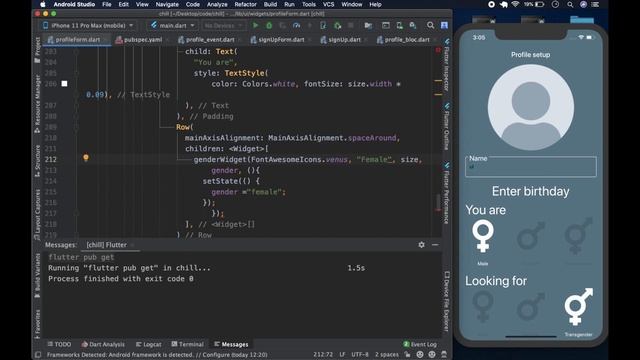Screen dimensions: 640x360
Task: Open the Refactor menu
Action: click(x=245, y=4)
